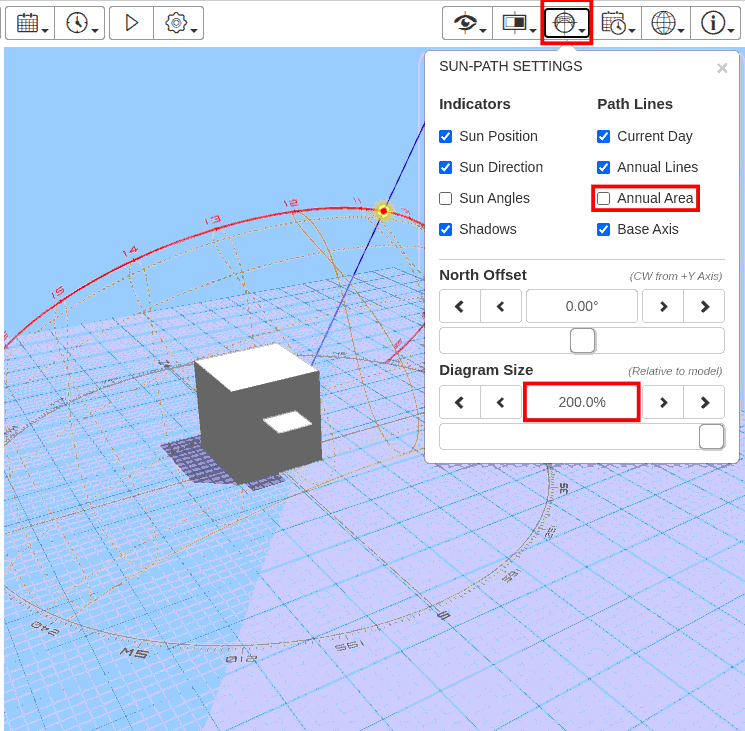The width and height of the screenshot is (745, 731).
Task: Open the calendar date toolbar icon
Action: click(27, 23)
